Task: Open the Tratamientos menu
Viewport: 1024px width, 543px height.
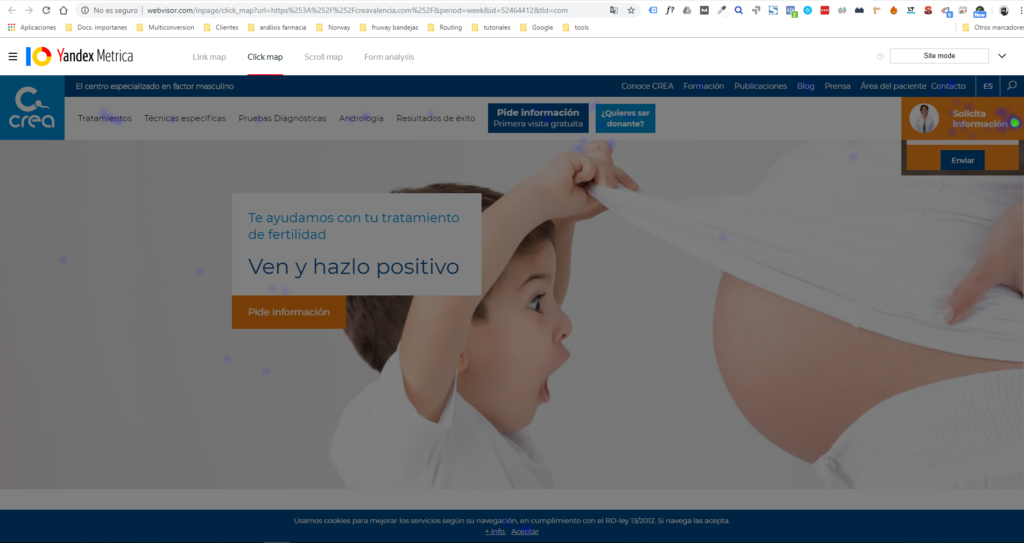Action: click(x=104, y=118)
